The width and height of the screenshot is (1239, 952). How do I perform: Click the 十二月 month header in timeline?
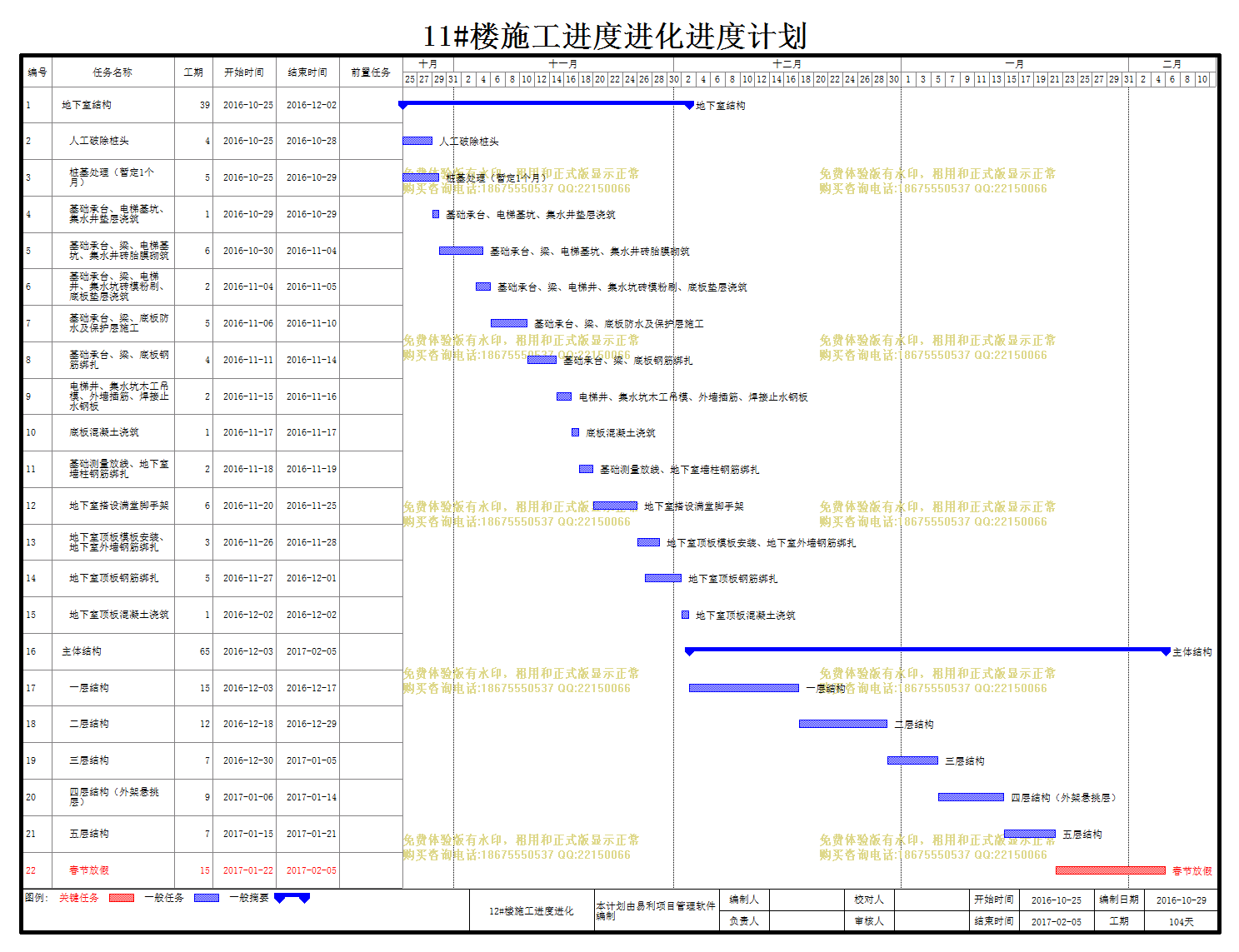[x=787, y=64]
